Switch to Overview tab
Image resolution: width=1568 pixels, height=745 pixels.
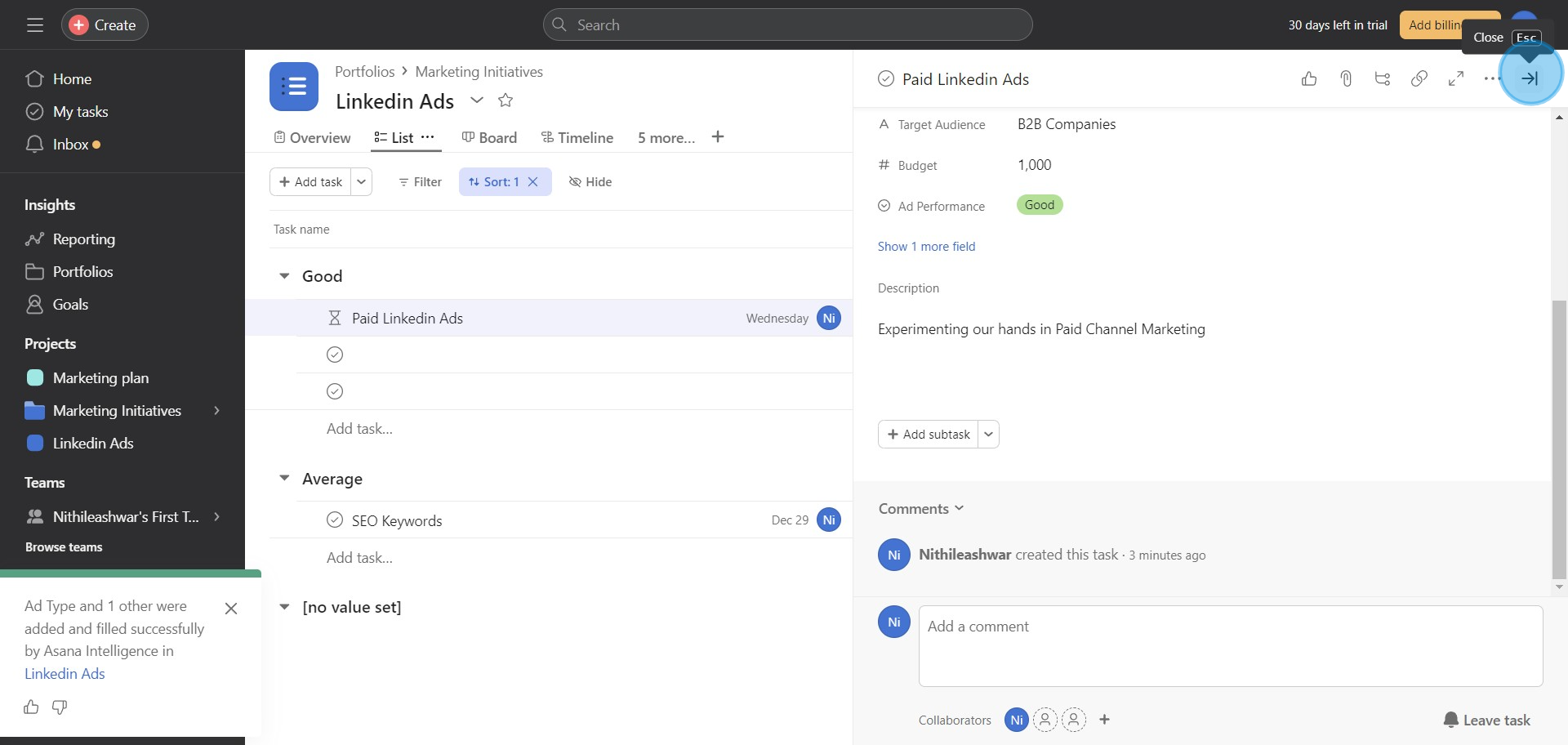point(312,138)
